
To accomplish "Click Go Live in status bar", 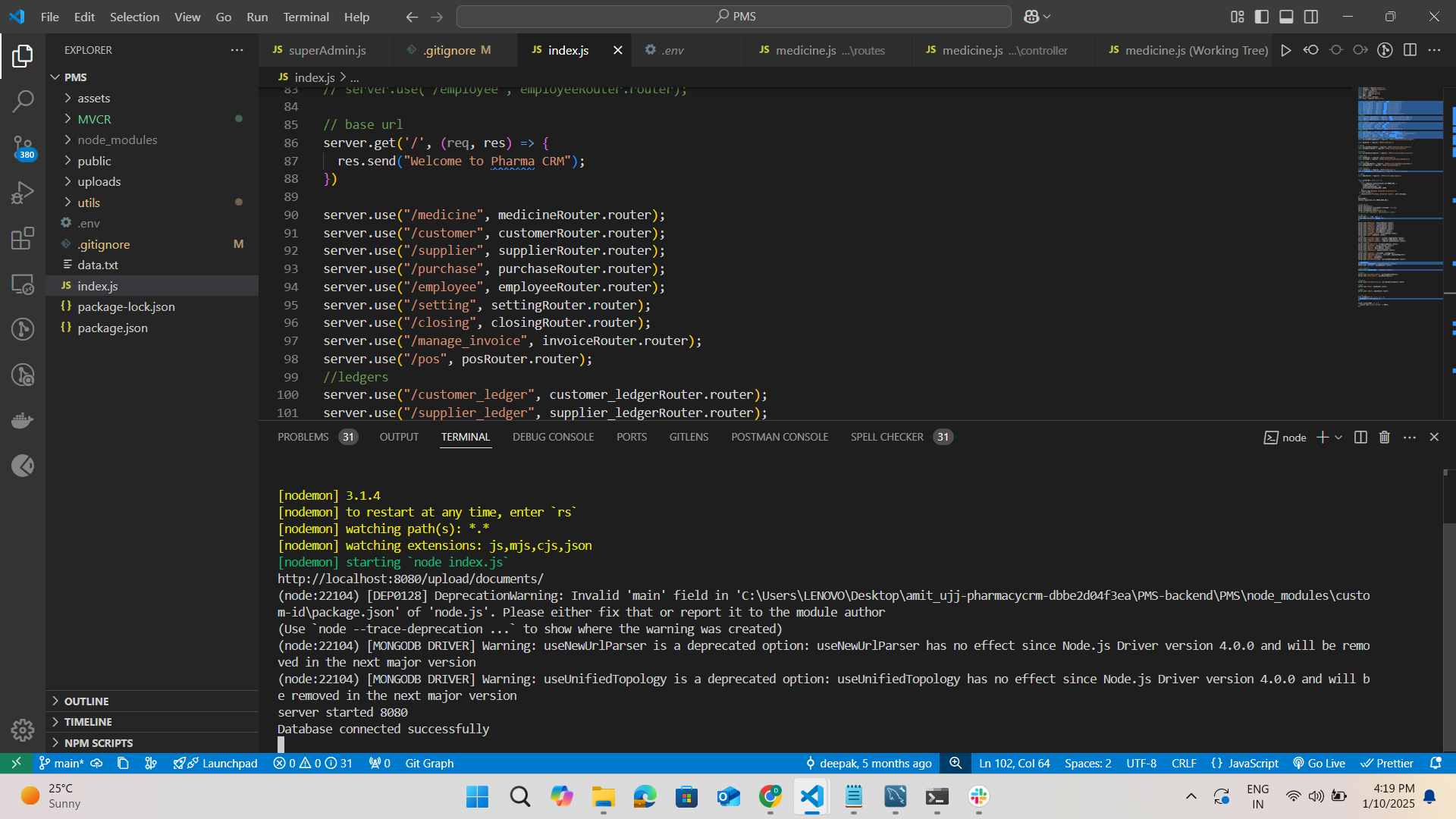I will coord(1319,764).
